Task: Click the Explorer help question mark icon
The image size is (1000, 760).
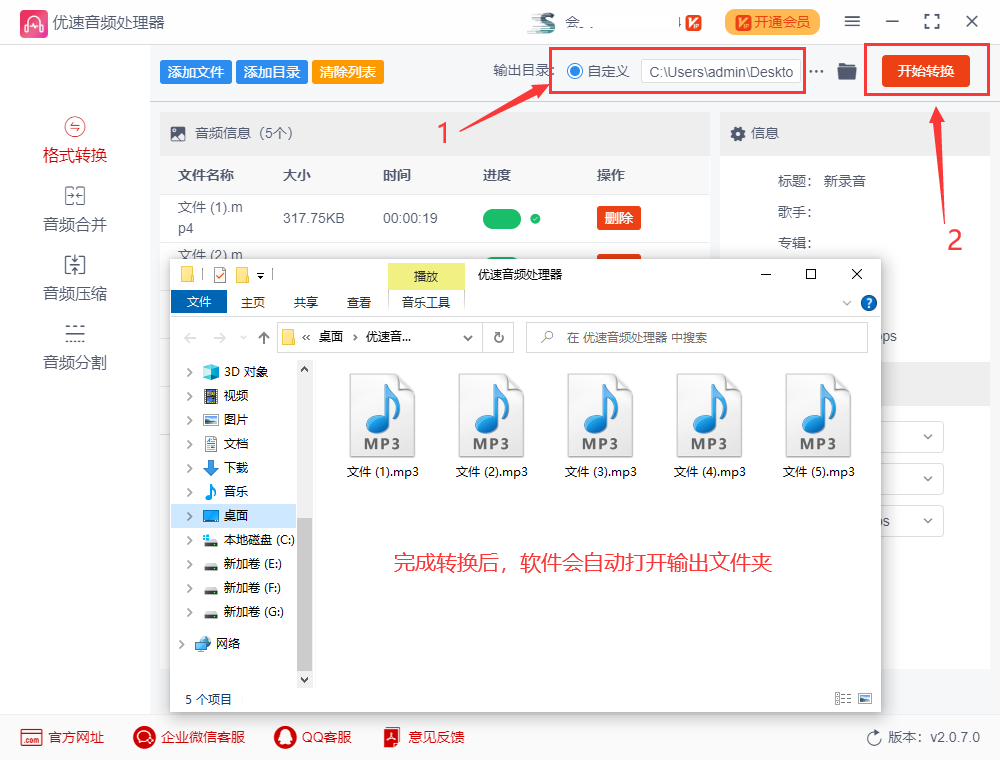Action: pyautogui.click(x=869, y=303)
